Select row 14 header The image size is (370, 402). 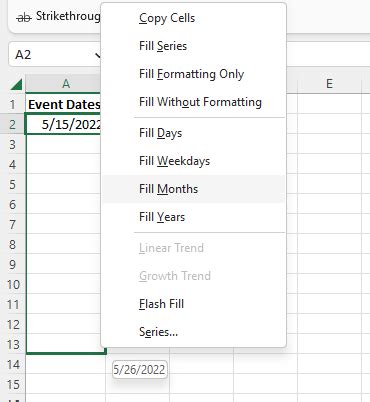[x=13, y=365]
